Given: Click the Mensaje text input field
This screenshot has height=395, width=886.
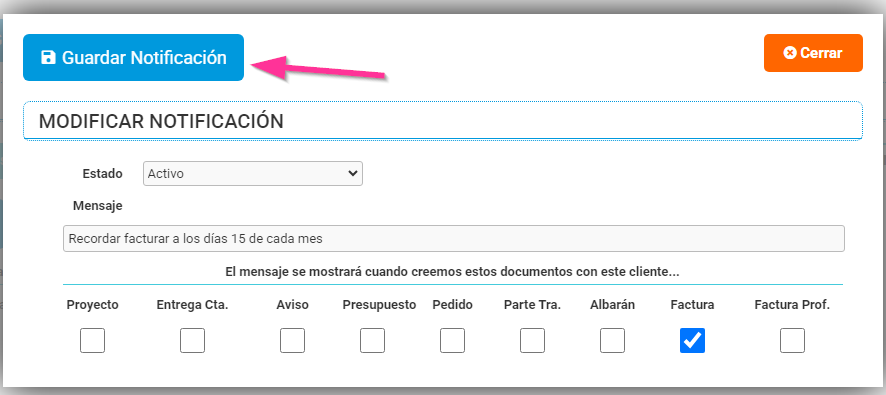Looking at the screenshot, I should coord(454,238).
